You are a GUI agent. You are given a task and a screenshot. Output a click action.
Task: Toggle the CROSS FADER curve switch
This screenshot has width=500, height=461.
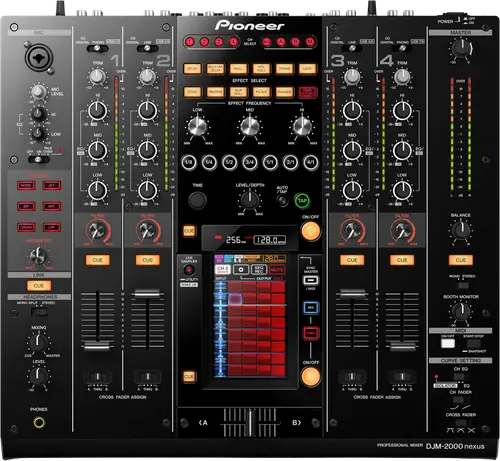point(461,423)
